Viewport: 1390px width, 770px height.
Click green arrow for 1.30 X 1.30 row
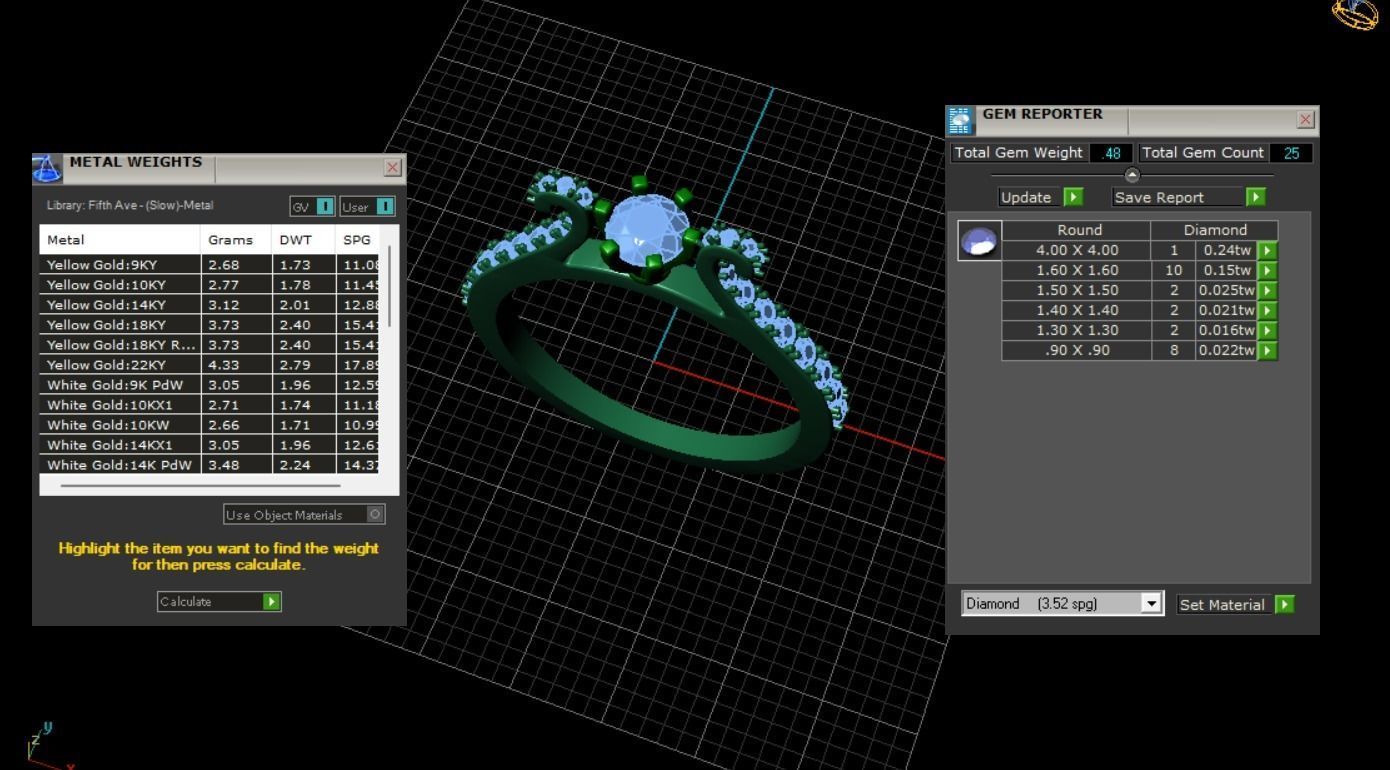1267,331
